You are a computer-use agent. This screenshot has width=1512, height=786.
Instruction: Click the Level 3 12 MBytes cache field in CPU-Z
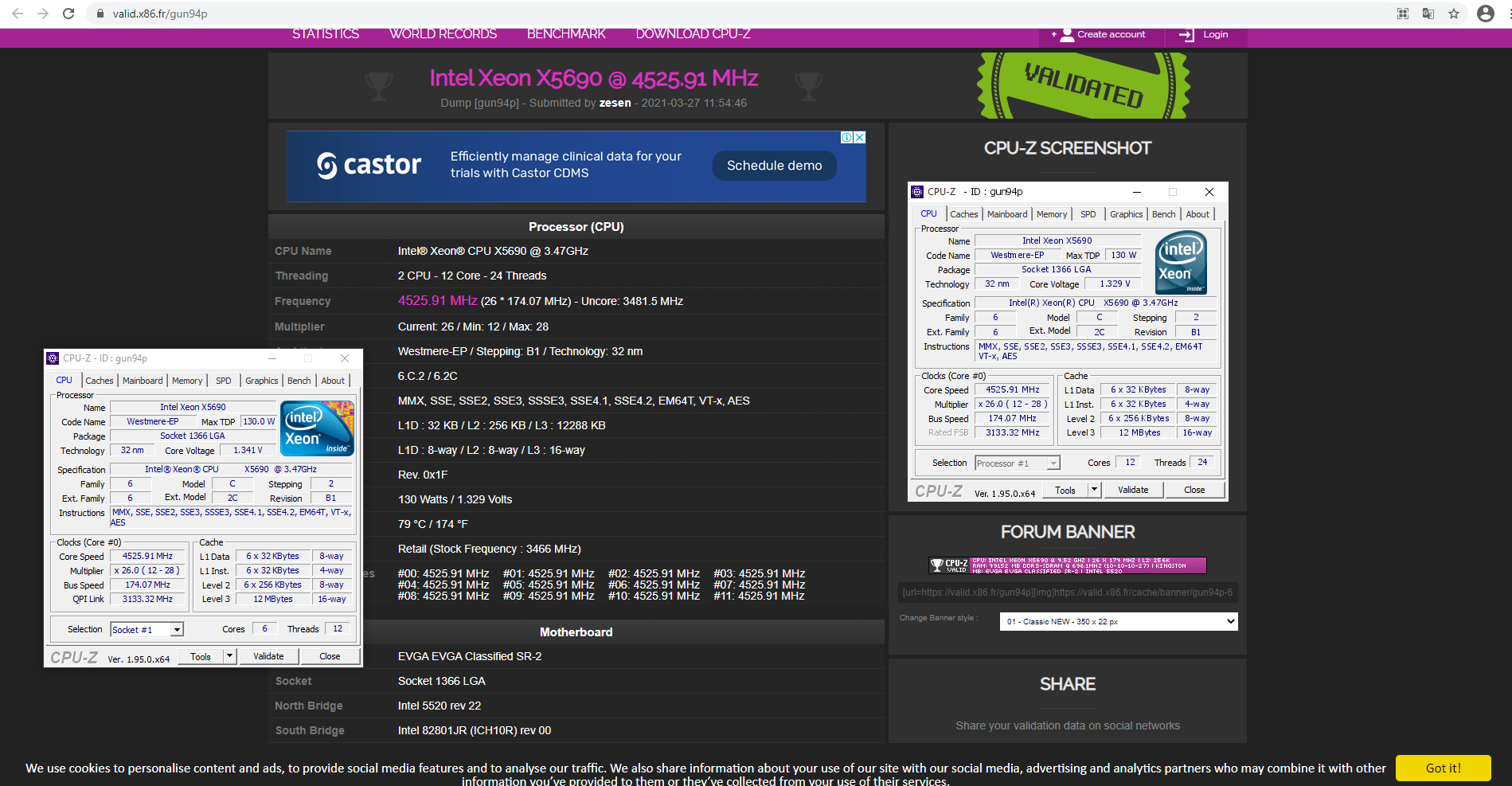tap(273, 599)
